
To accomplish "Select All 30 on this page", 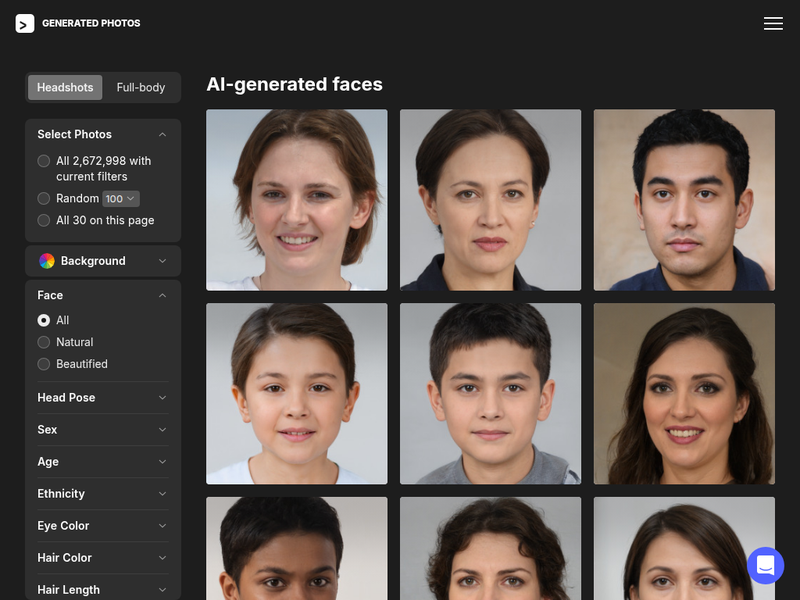I will click(x=43, y=220).
